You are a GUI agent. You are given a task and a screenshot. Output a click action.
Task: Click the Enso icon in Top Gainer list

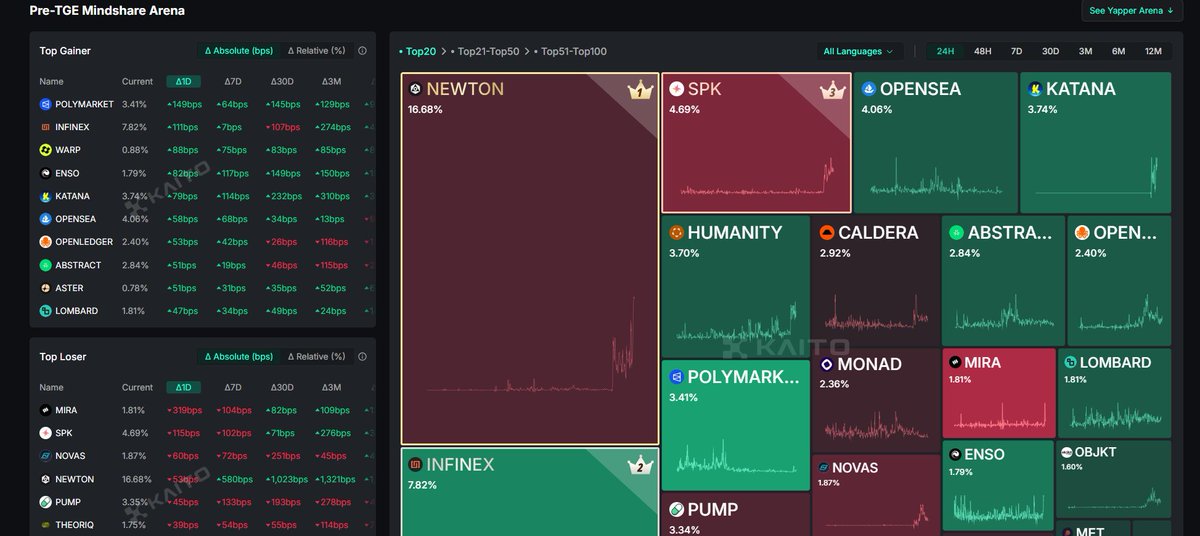pos(45,173)
